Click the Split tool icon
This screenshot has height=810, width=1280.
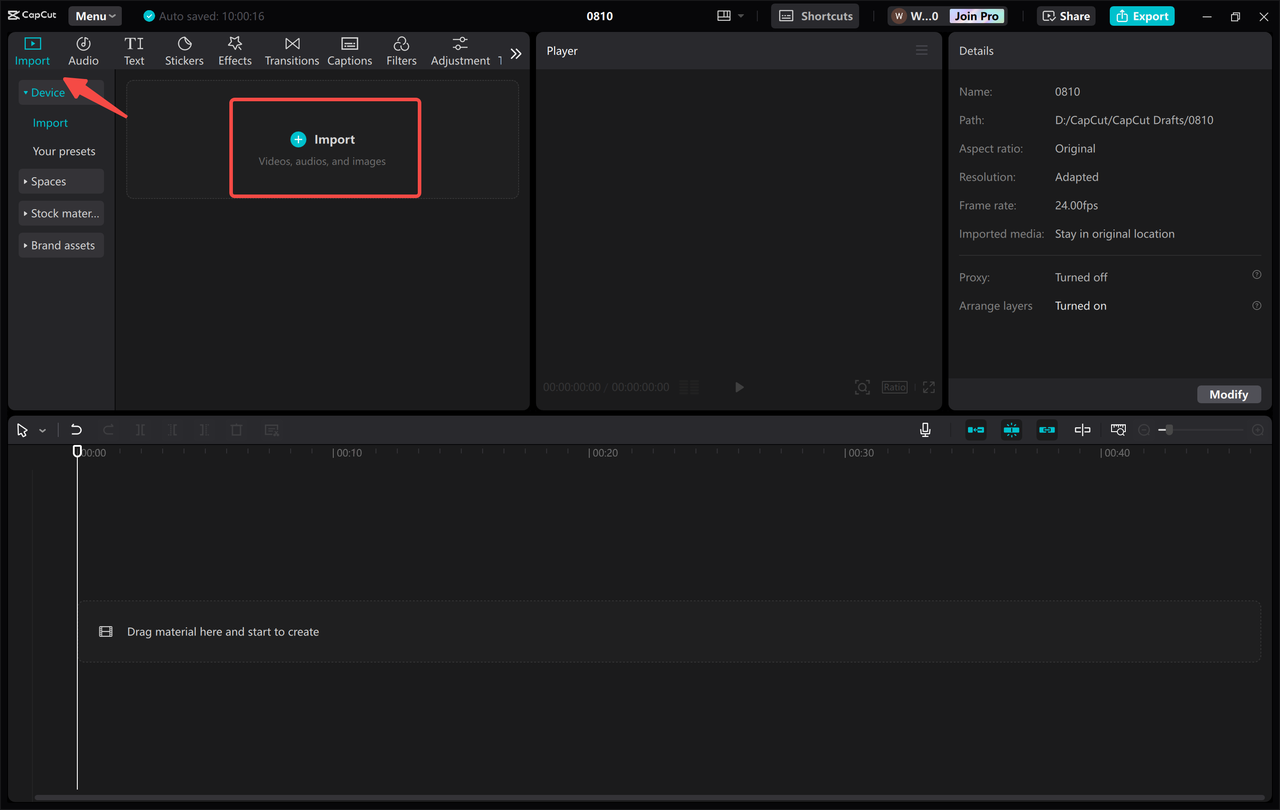140,430
